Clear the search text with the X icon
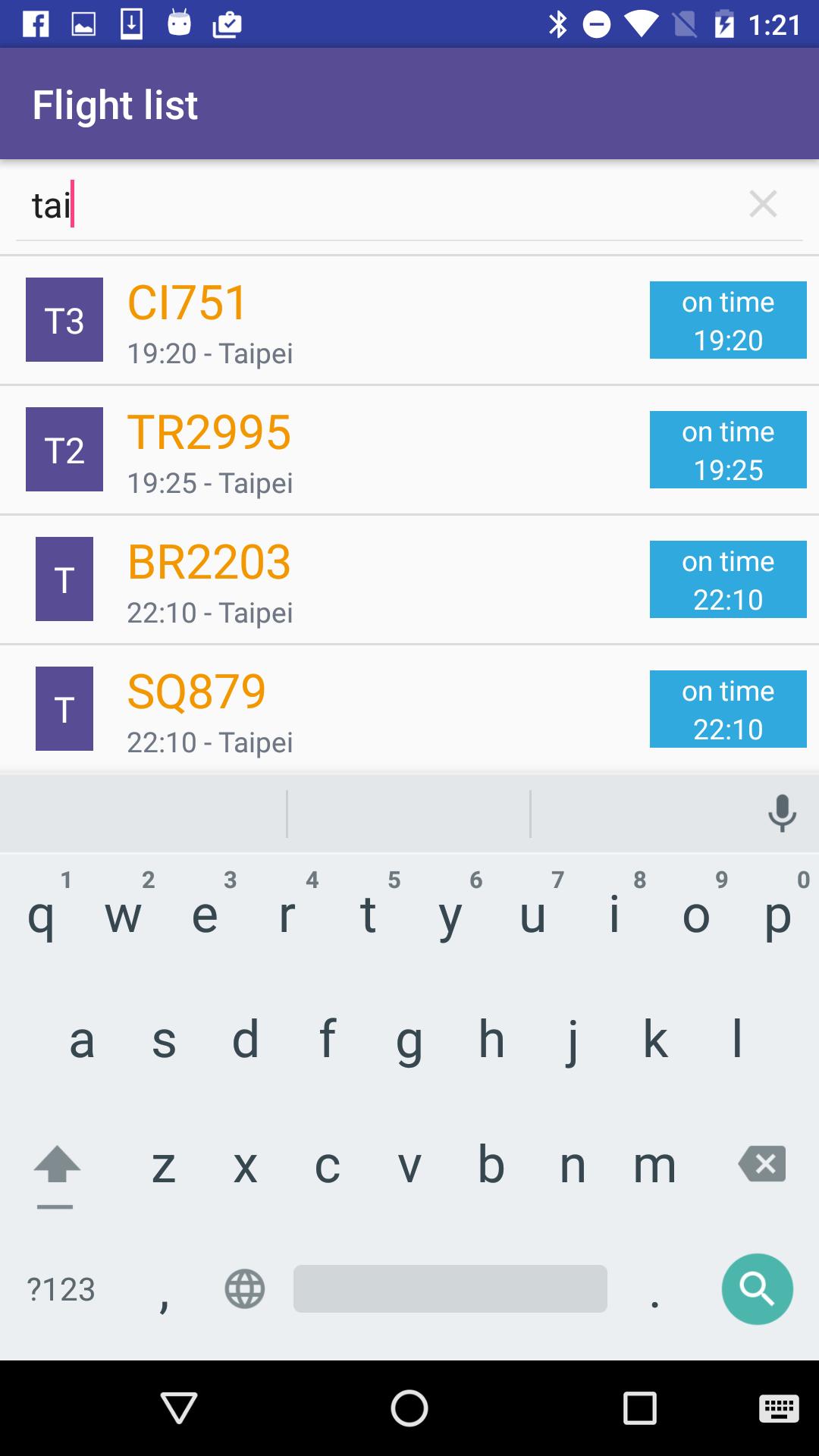 [763, 204]
